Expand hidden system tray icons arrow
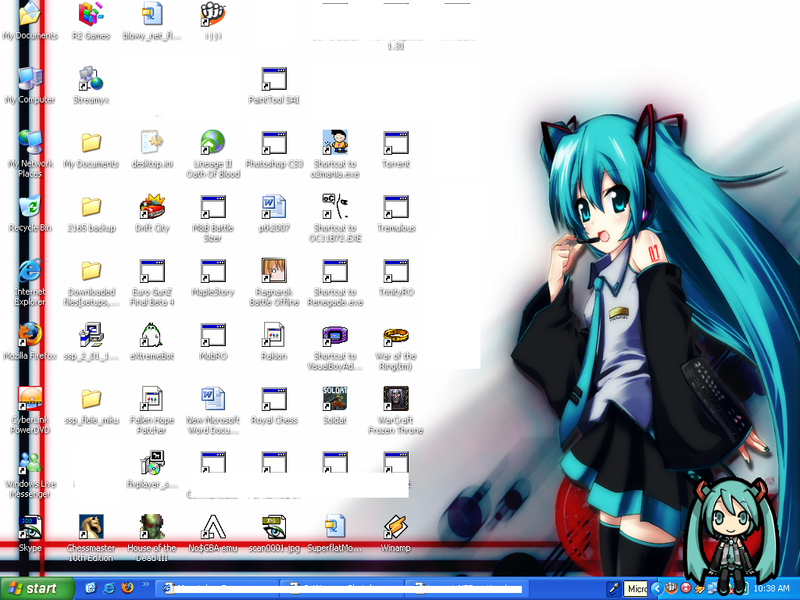This screenshot has width=800, height=600. [x=658, y=589]
